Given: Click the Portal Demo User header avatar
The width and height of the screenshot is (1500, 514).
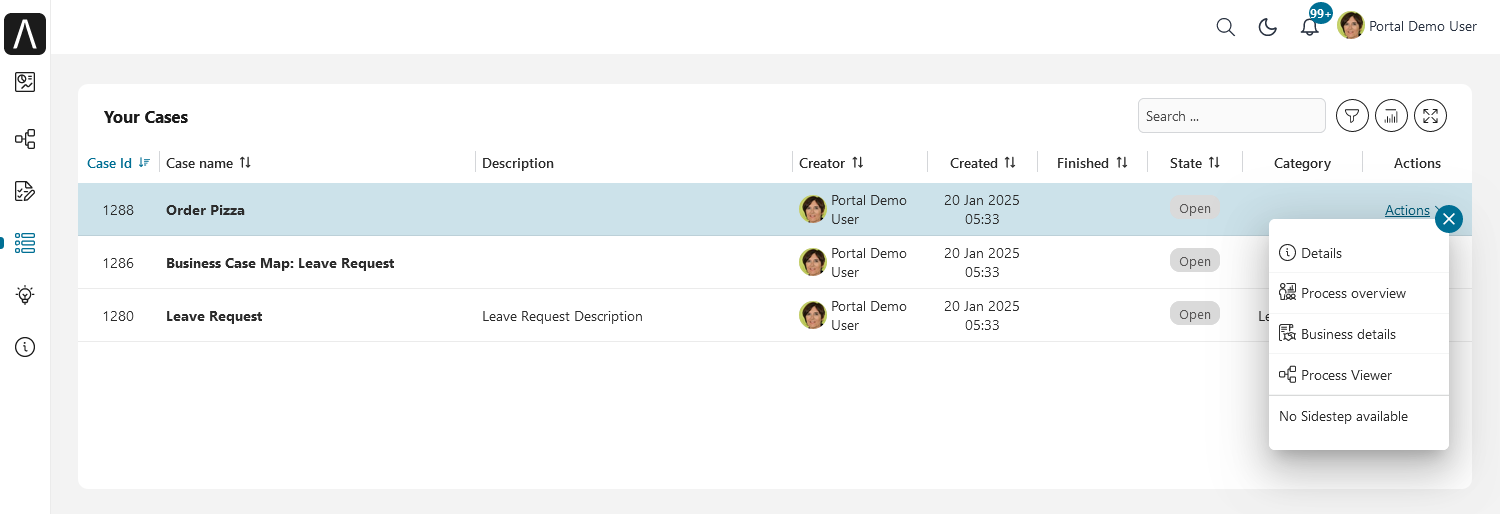Looking at the screenshot, I should 1351,26.
